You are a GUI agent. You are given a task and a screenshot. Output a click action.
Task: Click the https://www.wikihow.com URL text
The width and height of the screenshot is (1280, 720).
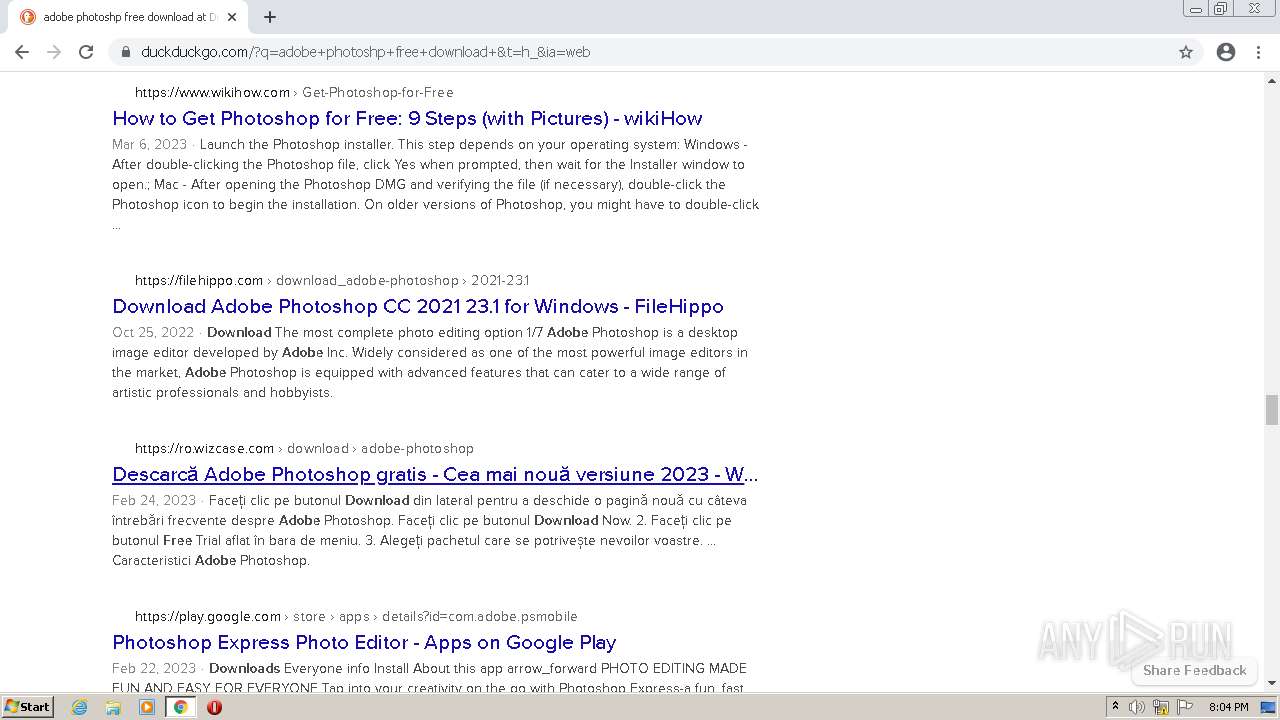point(212,92)
